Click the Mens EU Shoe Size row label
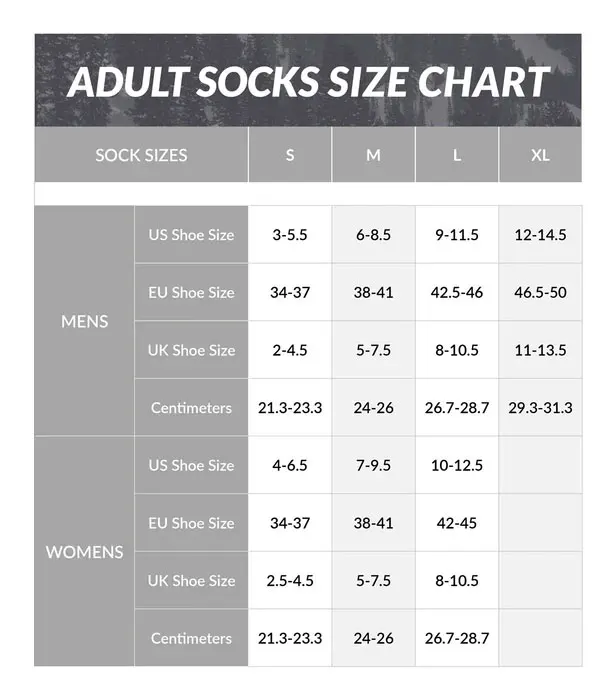 click(191, 293)
